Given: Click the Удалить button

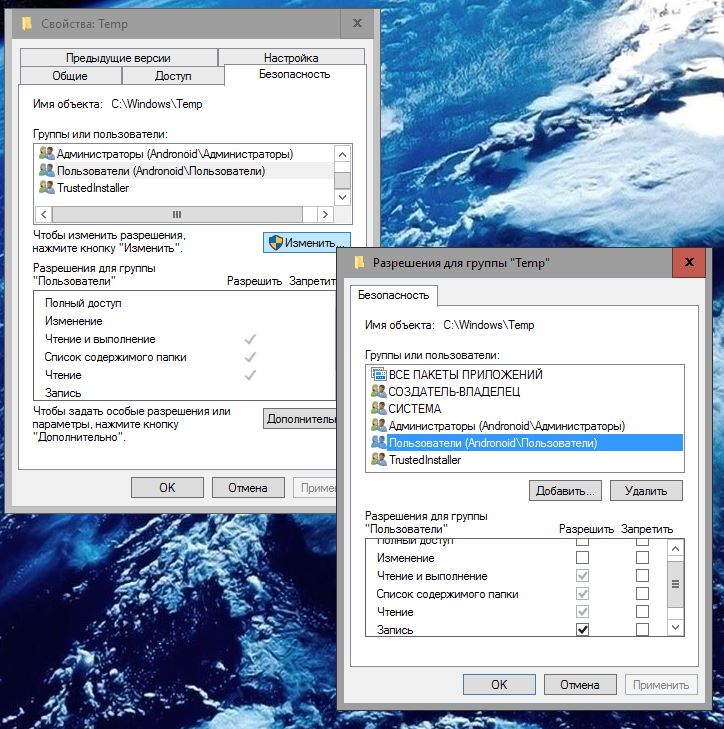Looking at the screenshot, I should tap(646, 491).
